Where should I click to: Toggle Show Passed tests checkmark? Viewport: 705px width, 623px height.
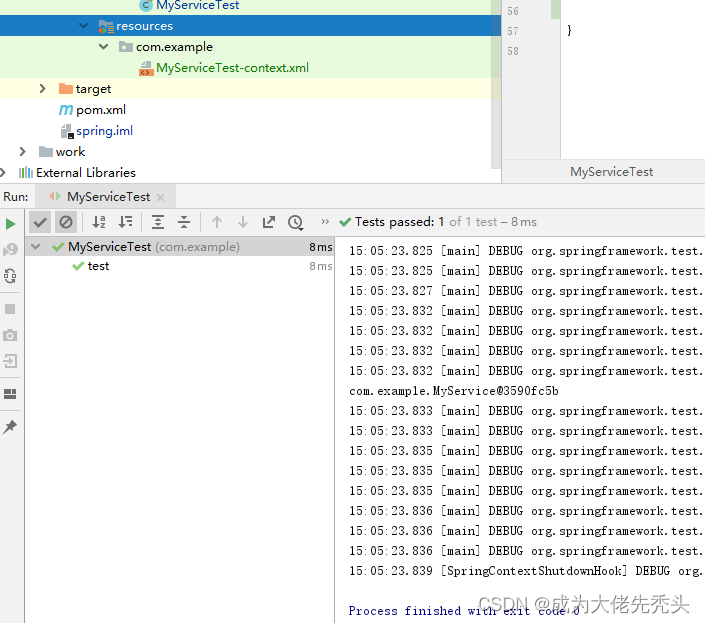pyautogui.click(x=40, y=222)
